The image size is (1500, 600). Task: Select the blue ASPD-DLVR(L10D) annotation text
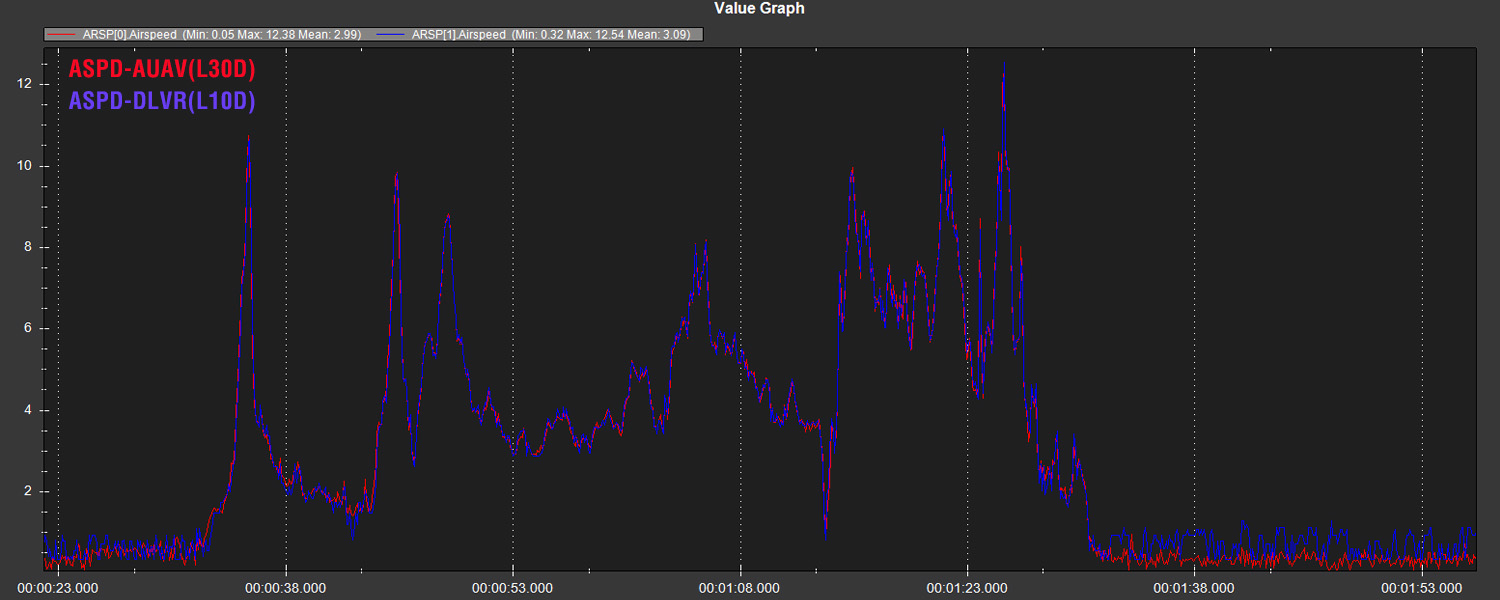[x=161, y=101]
